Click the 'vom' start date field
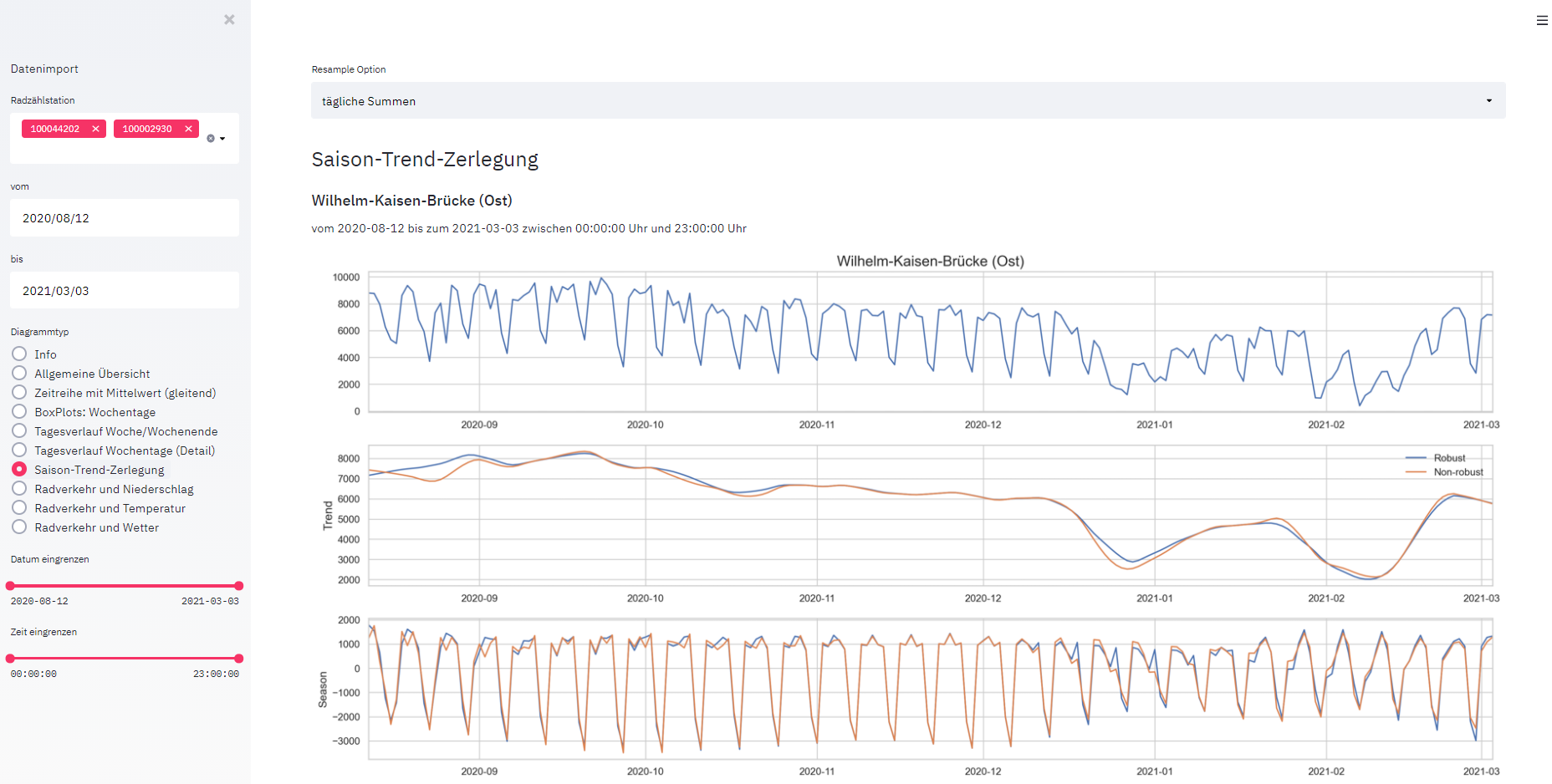This screenshot has width=1552, height=784. 125,218
